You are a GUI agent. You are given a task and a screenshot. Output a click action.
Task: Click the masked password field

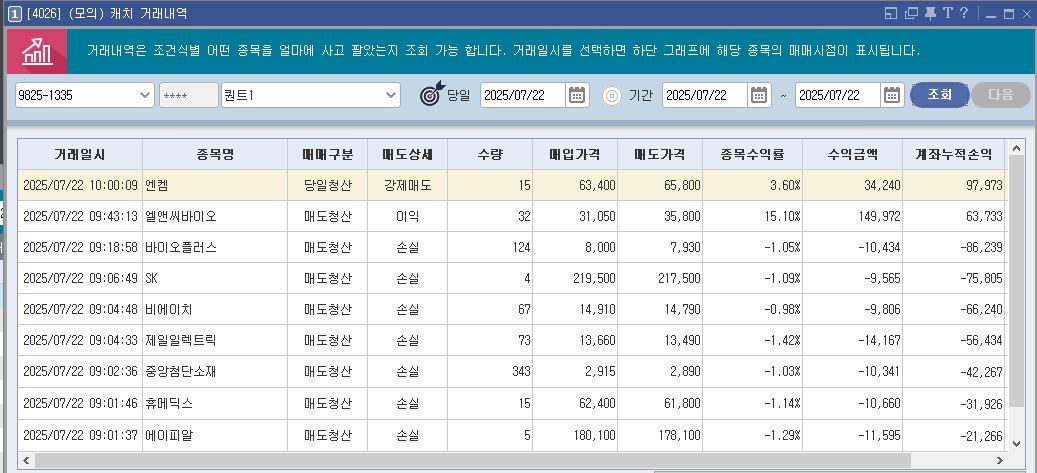coord(188,95)
